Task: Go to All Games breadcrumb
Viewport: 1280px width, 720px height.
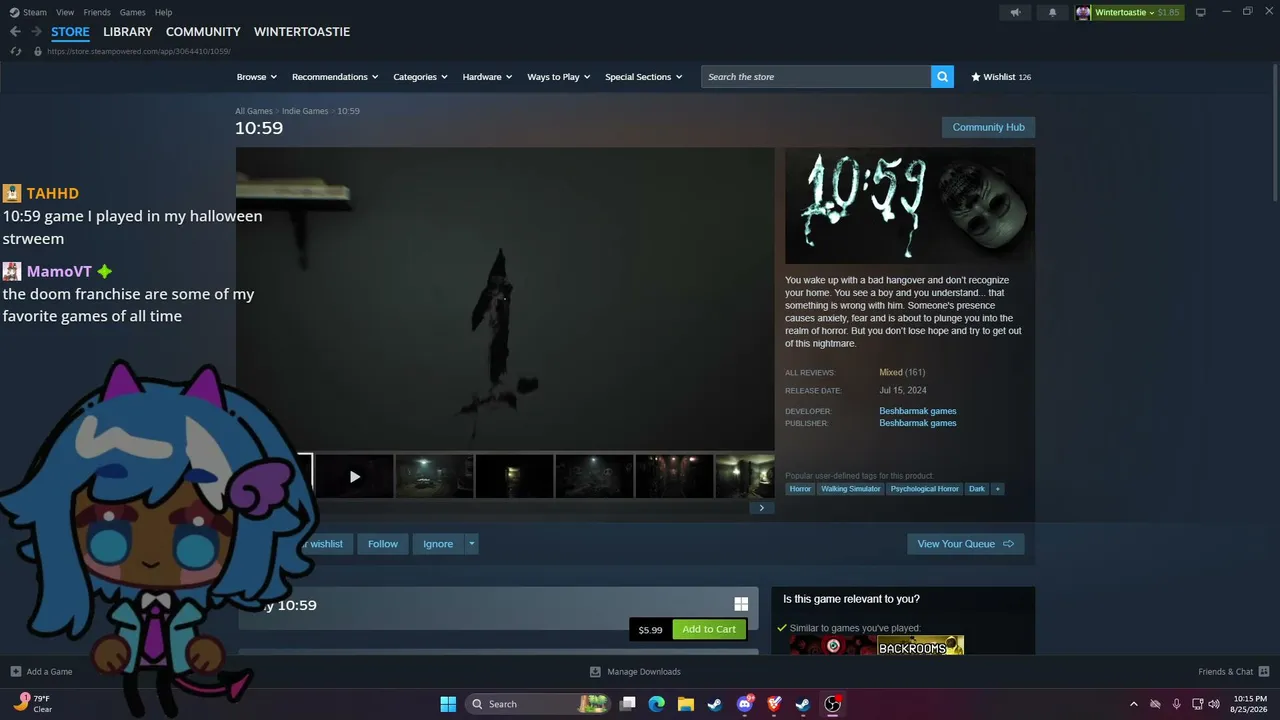Action: pos(254,111)
